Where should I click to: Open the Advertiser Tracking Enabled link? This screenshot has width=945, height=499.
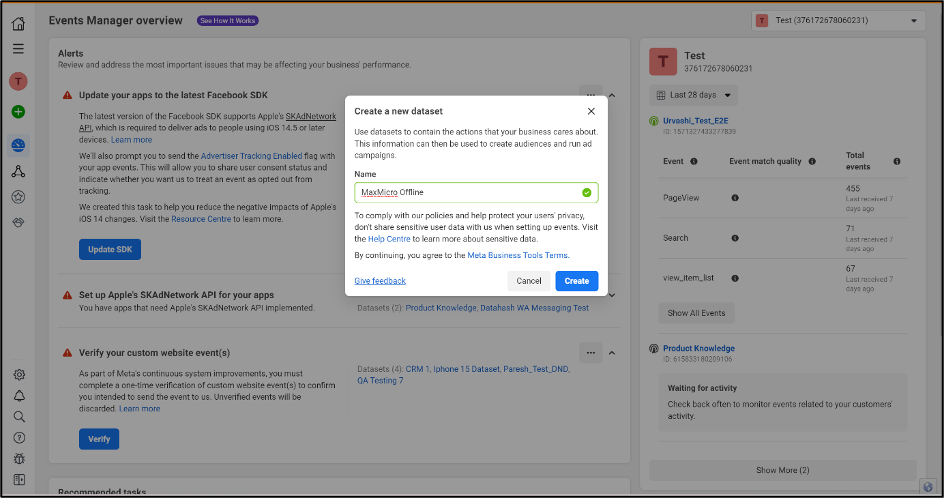[251, 156]
